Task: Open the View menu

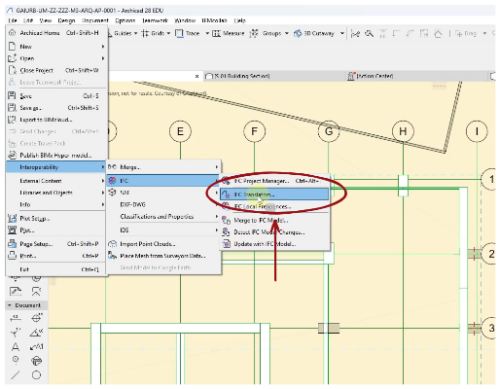Action: (x=46, y=21)
